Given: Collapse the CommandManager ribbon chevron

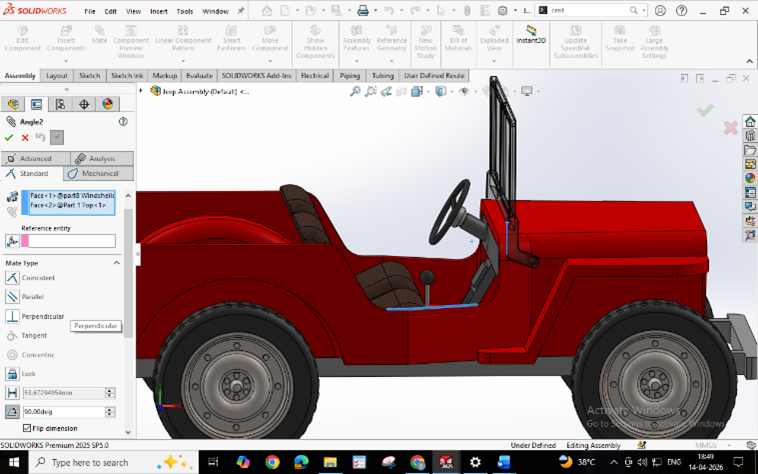Looking at the screenshot, I should click(x=749, y=61).
